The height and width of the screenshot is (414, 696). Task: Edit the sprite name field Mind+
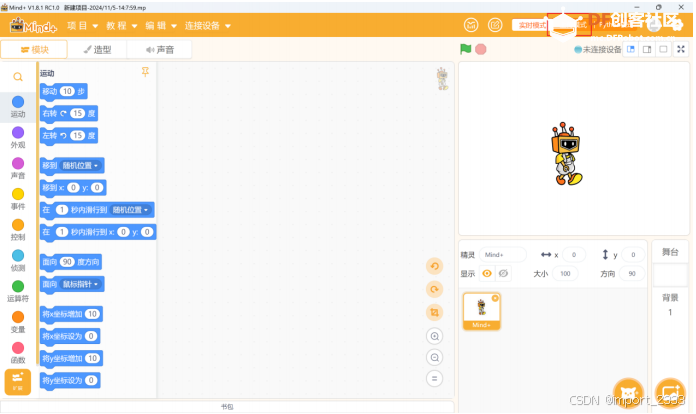[502, 254]
